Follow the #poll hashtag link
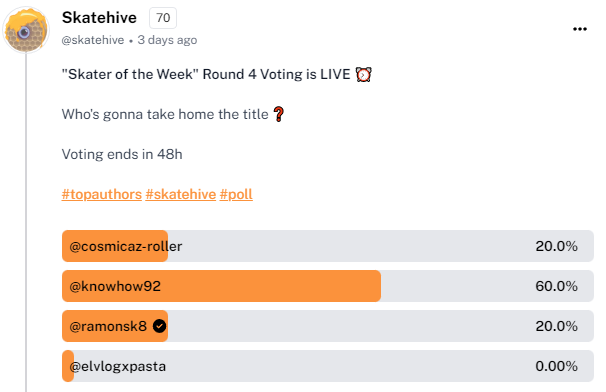The height and width of the screenshot is (392, 606). [x=236, y=194]
